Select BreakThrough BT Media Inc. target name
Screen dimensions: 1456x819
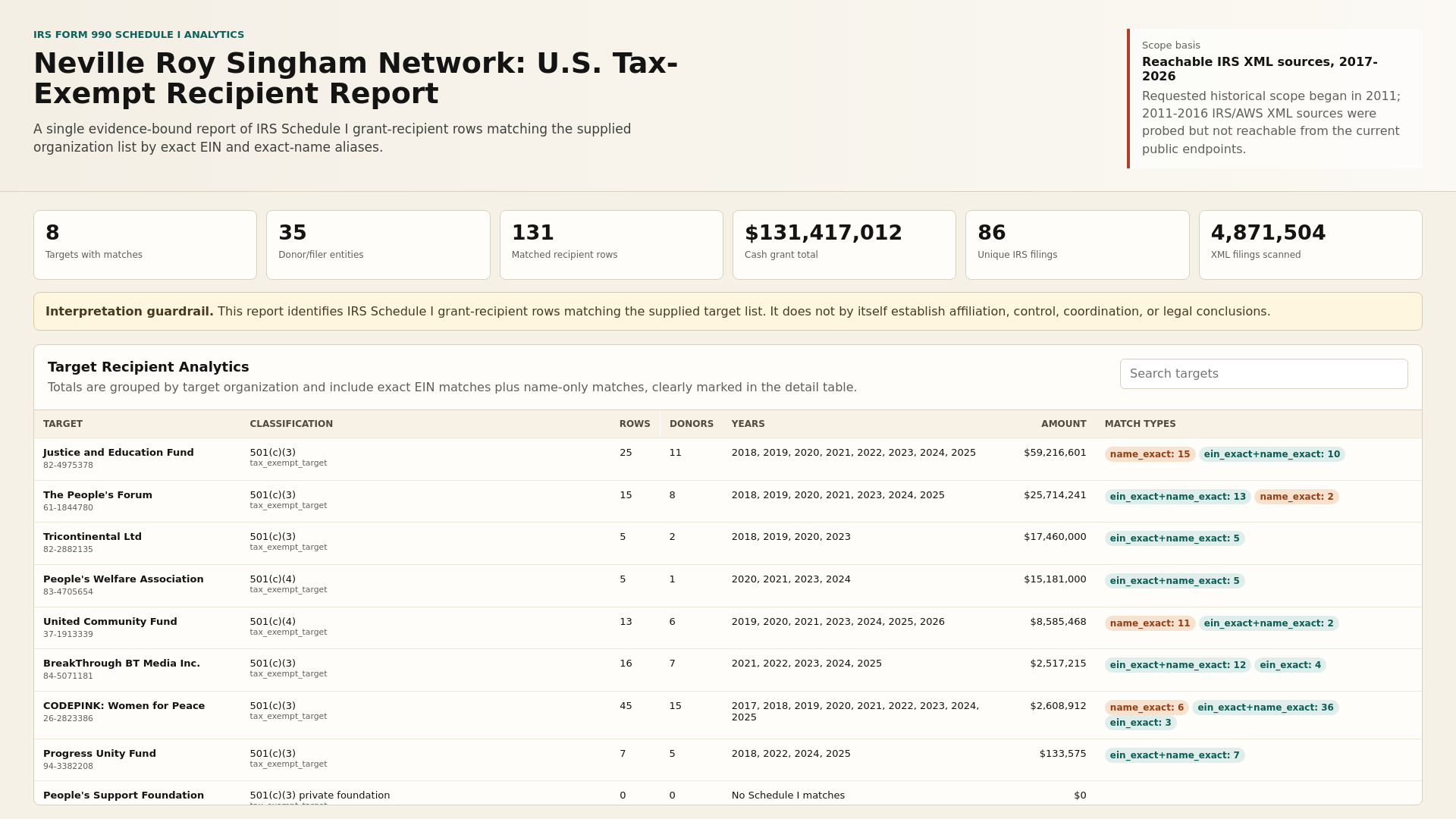[x=121, y=664]
